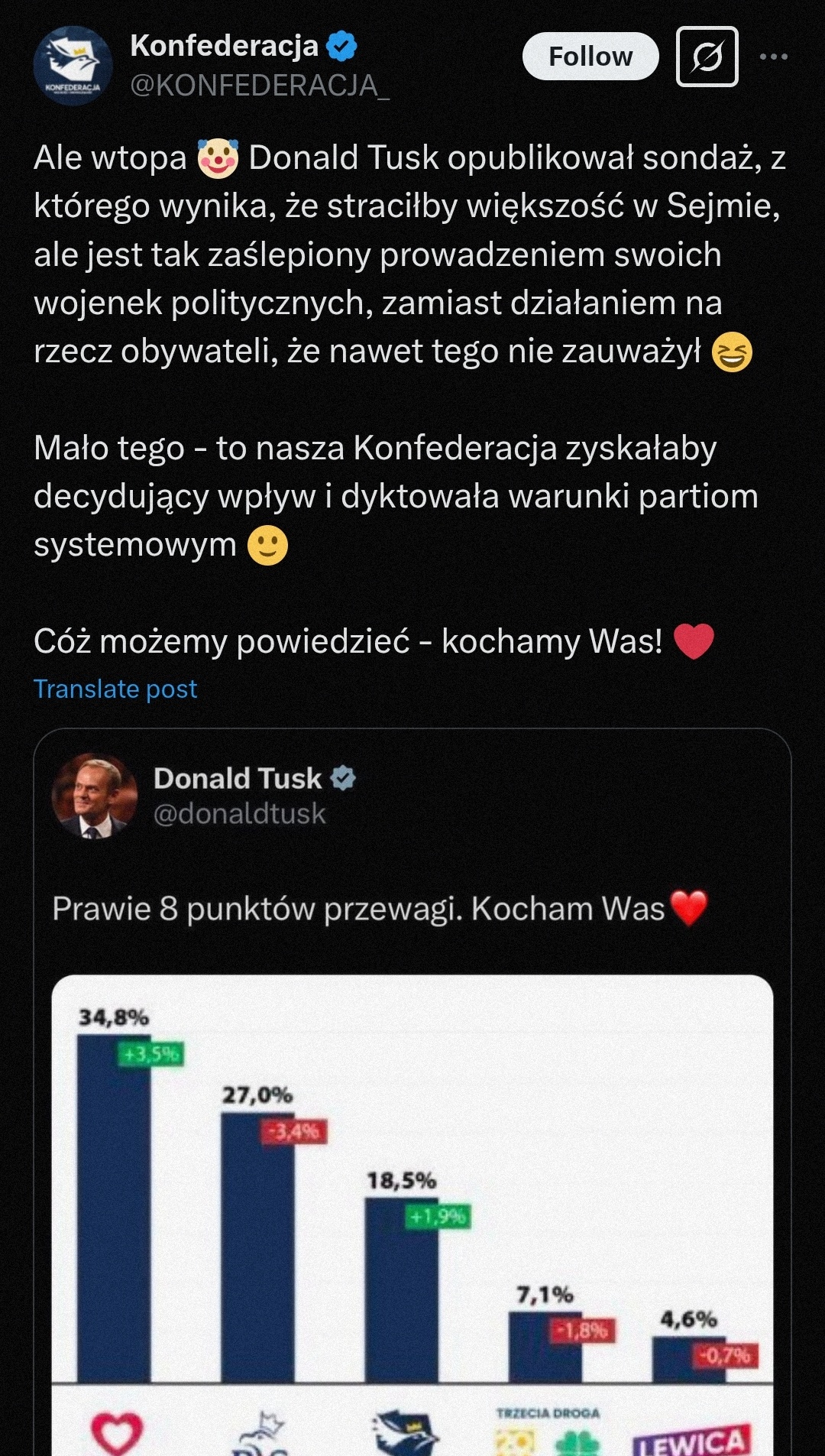Click the Konfederacja eagle logo below chart

click(x=406, y=1432)
